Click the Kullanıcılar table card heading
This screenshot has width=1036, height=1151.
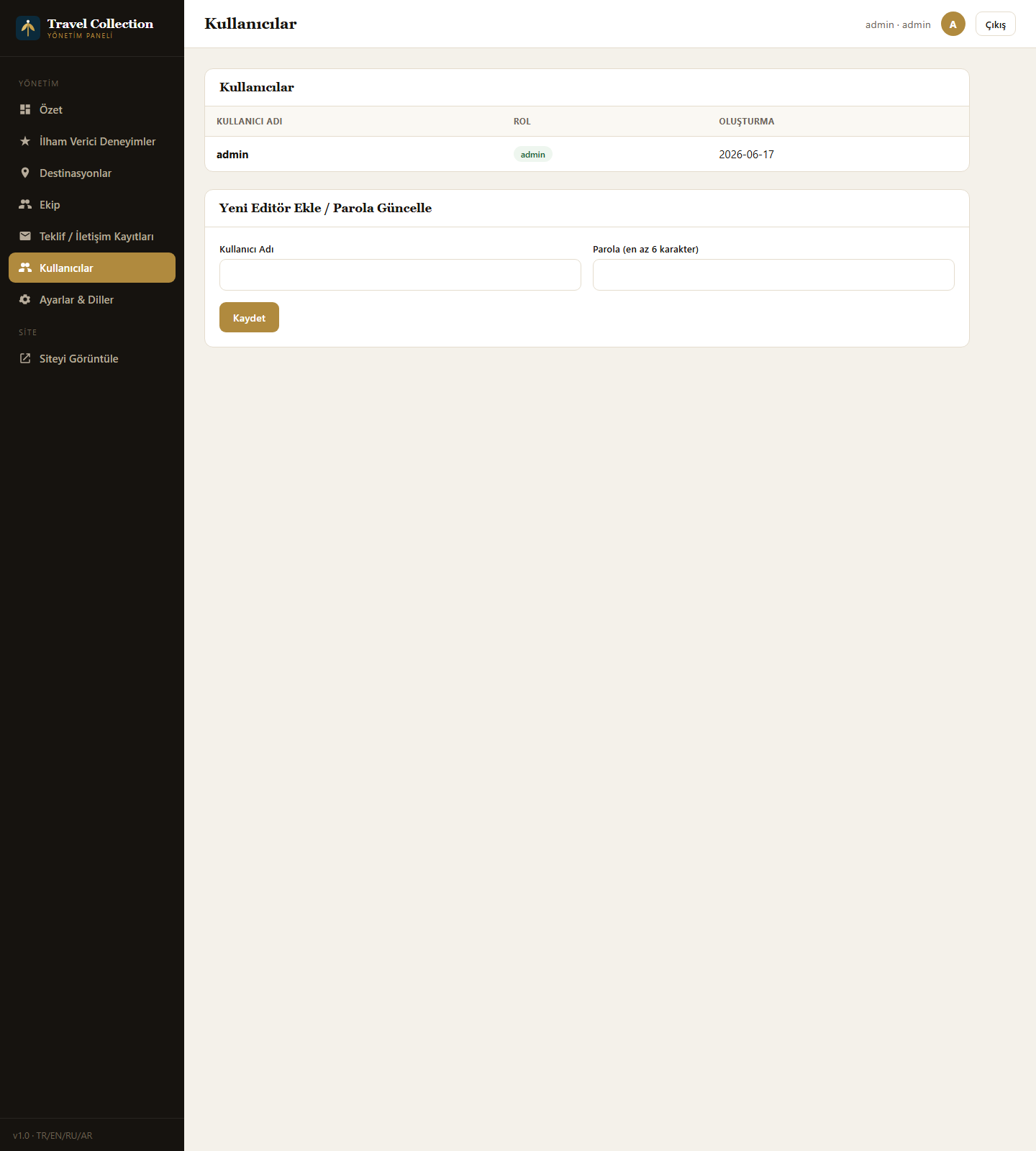tap(257, 87)
